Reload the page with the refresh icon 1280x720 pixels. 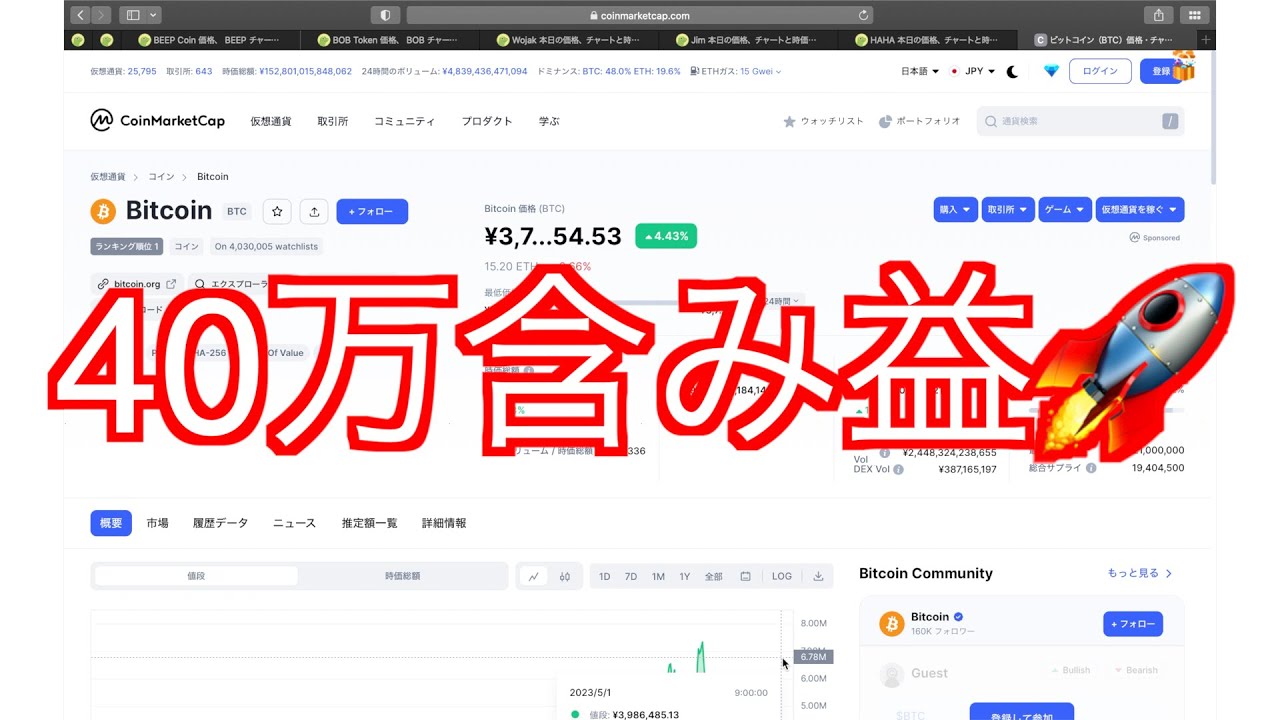click(x=863, y=15)
